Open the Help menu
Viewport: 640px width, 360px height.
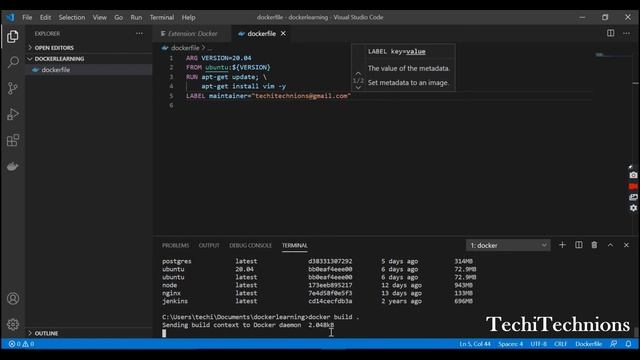pos(188,17)
